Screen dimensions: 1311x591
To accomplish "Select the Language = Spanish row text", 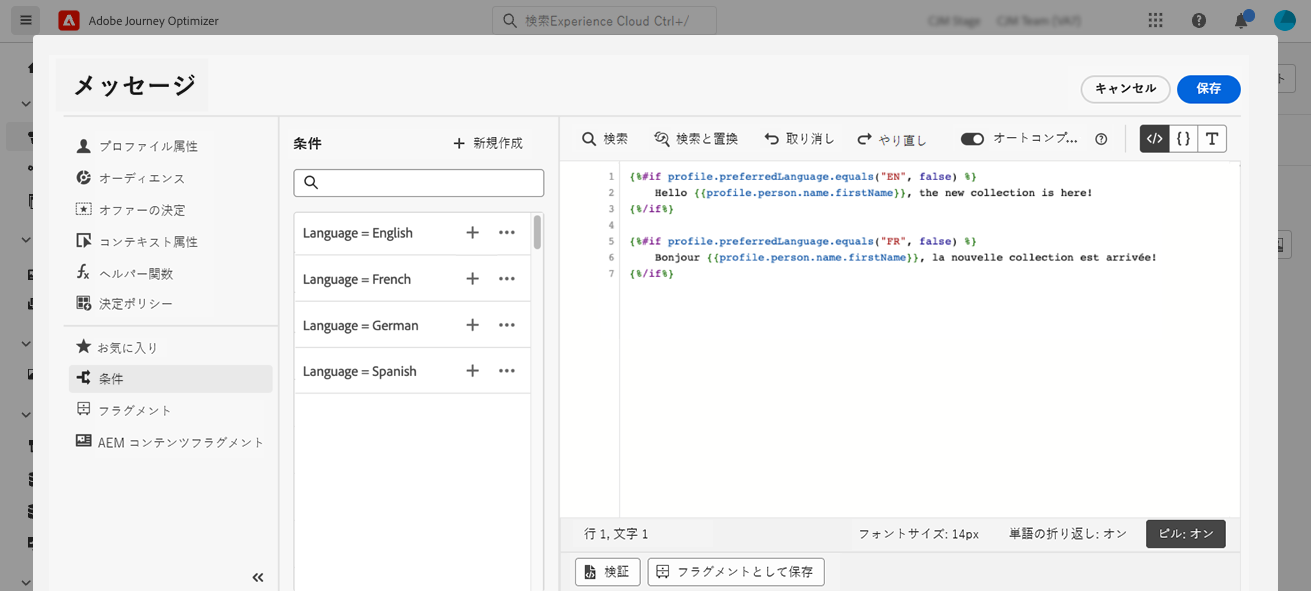I will pyautogui.click(x=360, y=371).
